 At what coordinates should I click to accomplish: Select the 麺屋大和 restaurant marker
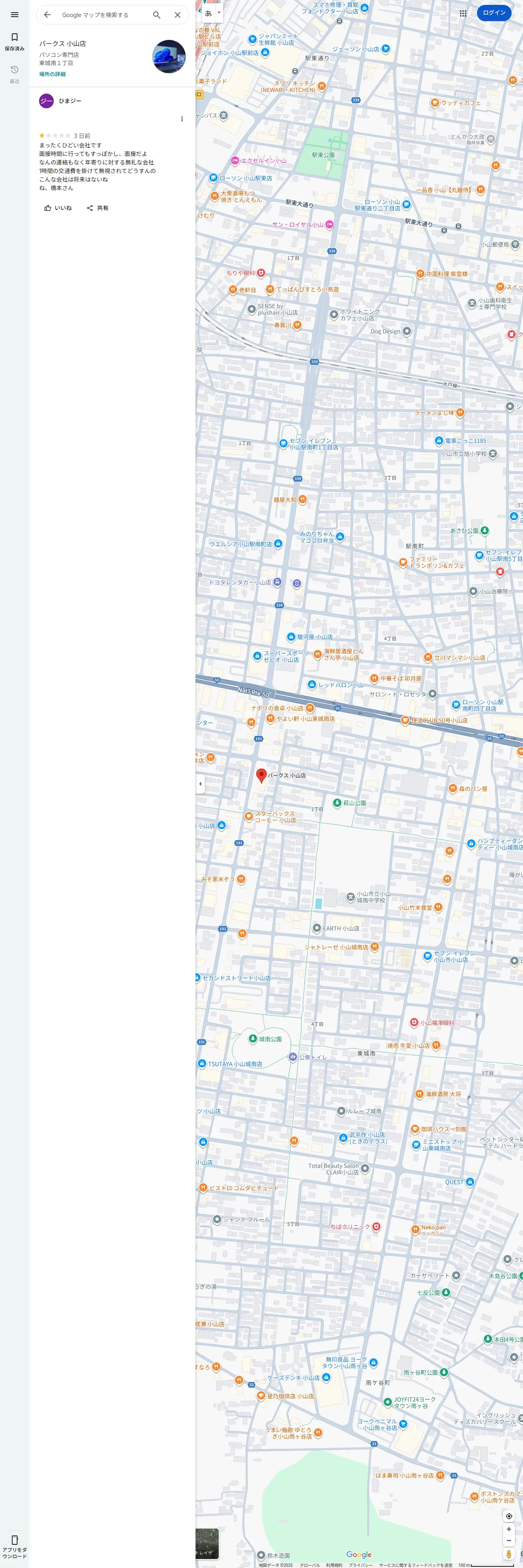(303, 500)
